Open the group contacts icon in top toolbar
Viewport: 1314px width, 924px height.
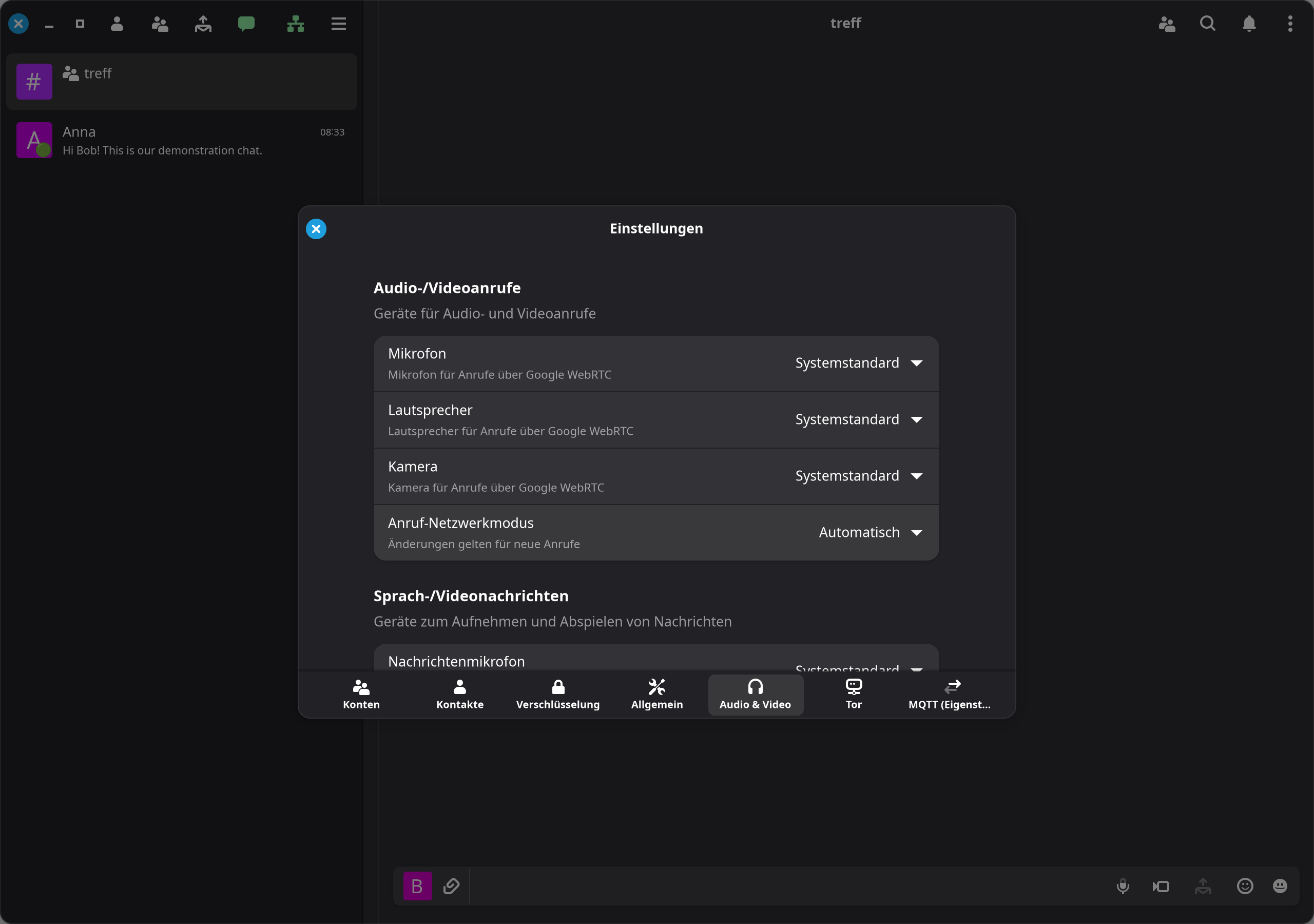(x=160, y=24)
